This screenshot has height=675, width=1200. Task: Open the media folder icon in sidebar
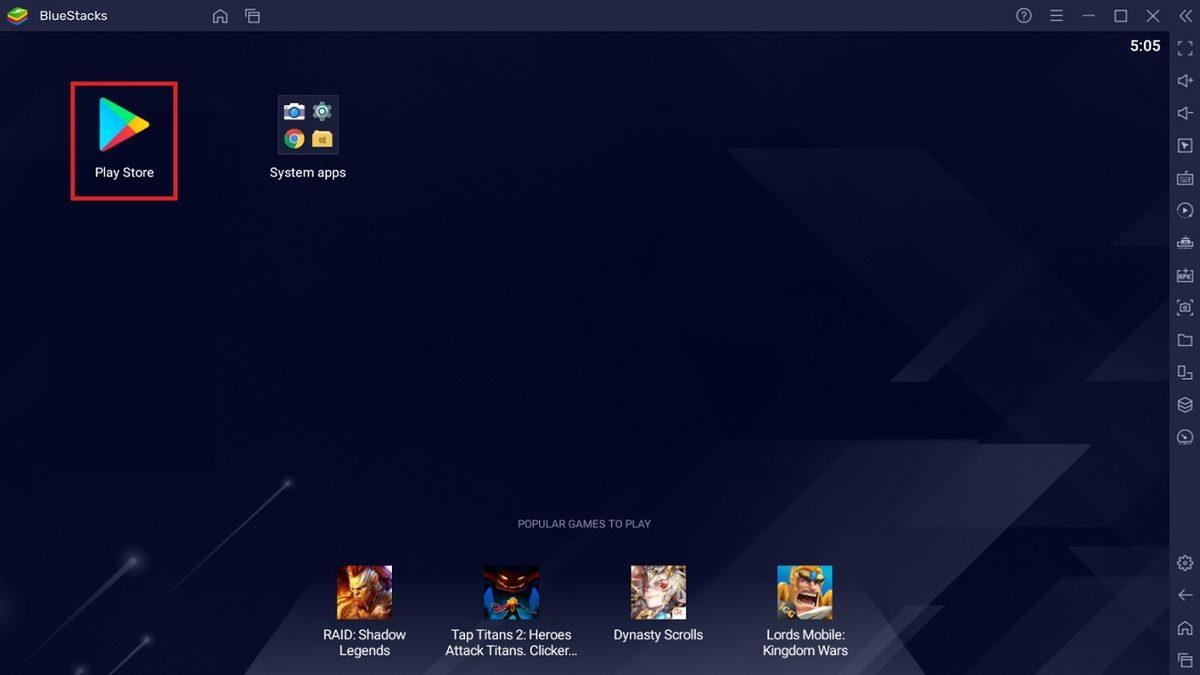(1185, 340)
